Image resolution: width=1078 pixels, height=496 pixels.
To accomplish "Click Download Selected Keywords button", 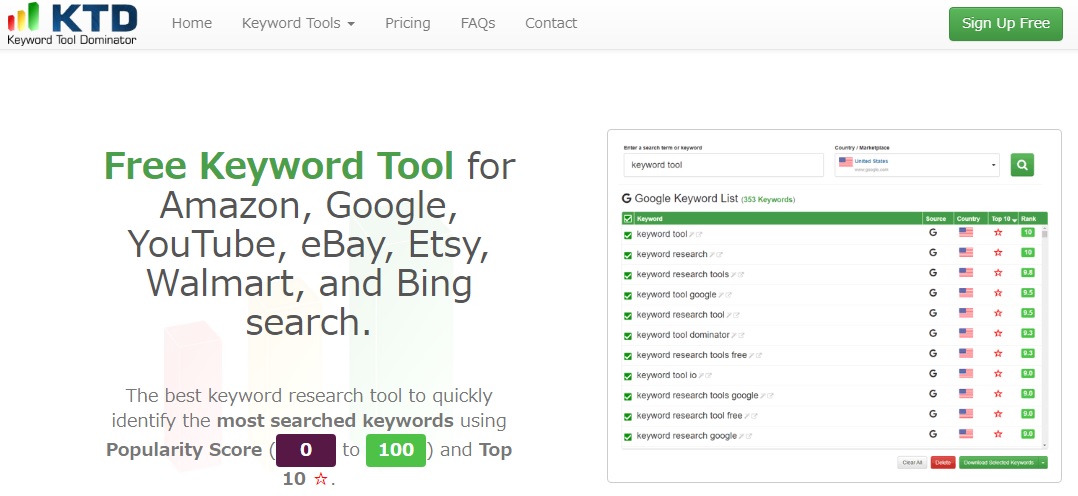I will [999, 462].
